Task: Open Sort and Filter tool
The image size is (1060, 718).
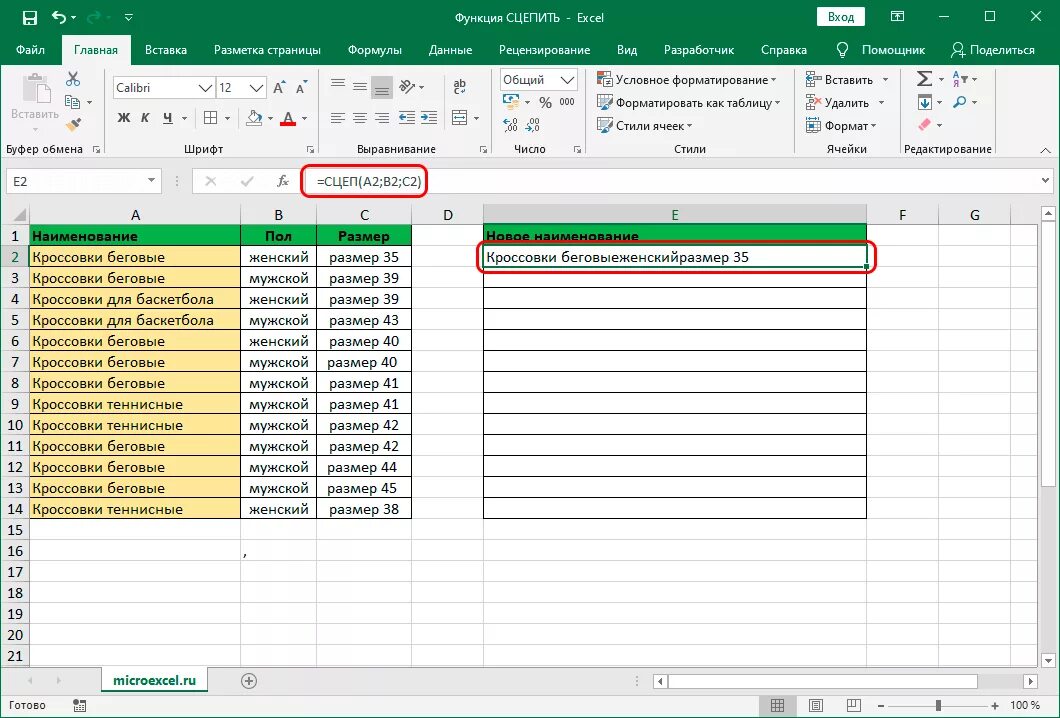Action: [959, 79]
